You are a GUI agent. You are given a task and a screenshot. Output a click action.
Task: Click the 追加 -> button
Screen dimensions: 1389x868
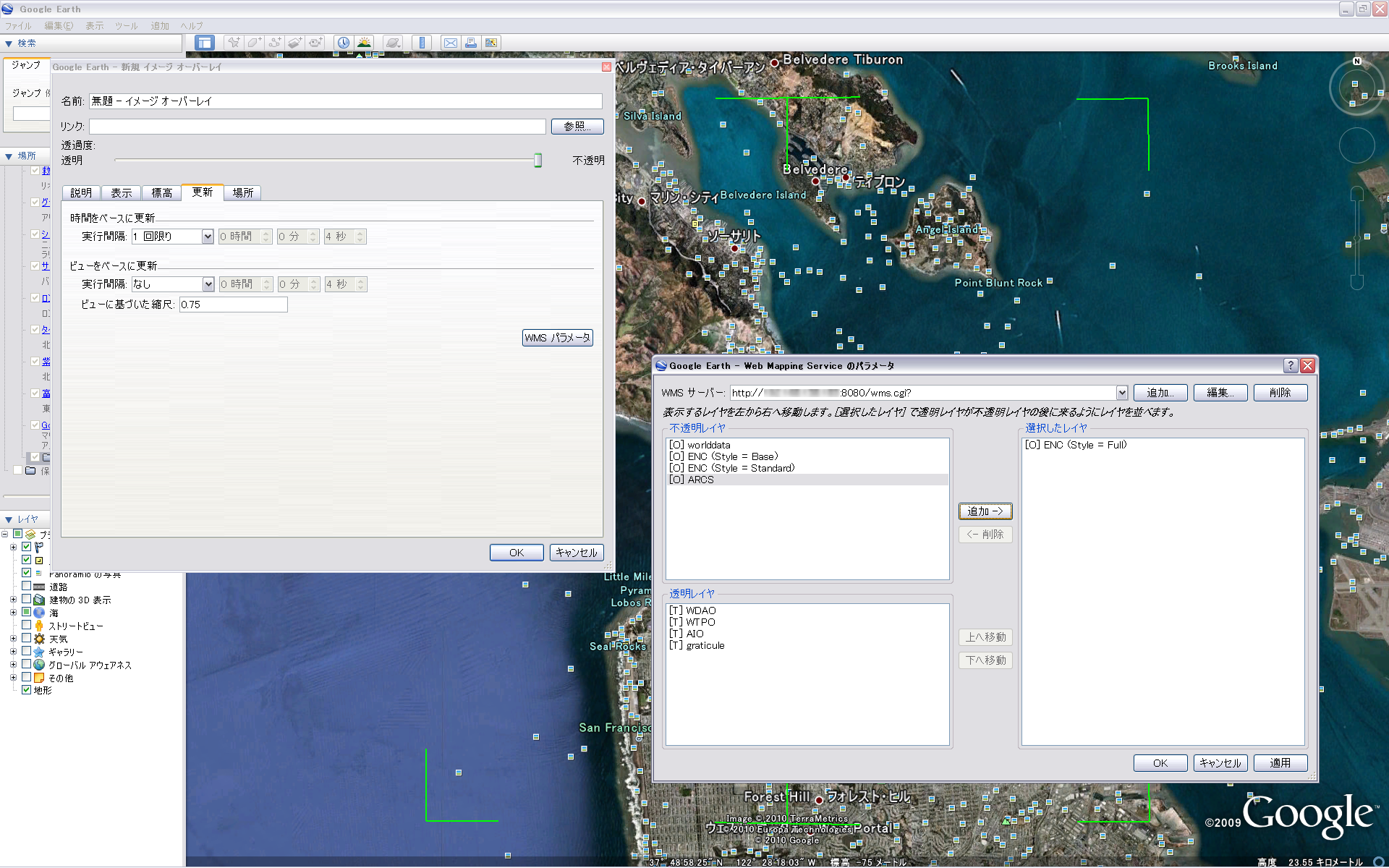(985, 511)
